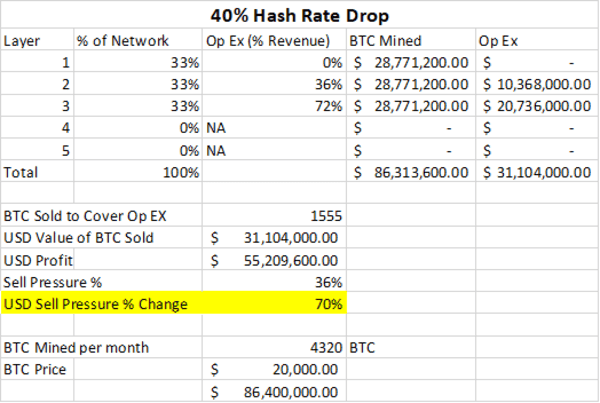Click the 100% total network cell
Image resolution: width=600 pixels, height=403 pixels.
pyautogui.click(x=138, y=172)
